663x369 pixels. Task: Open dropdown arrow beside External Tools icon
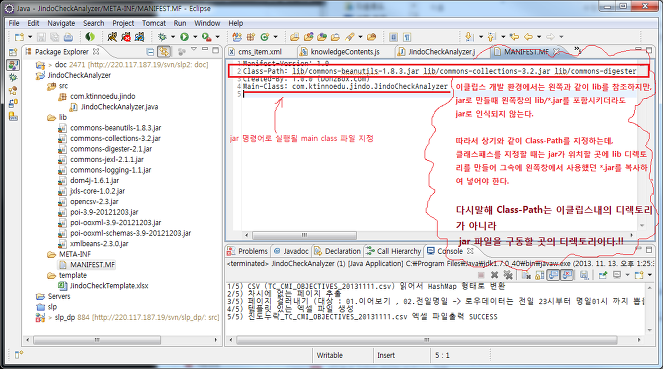coord(217,37)
